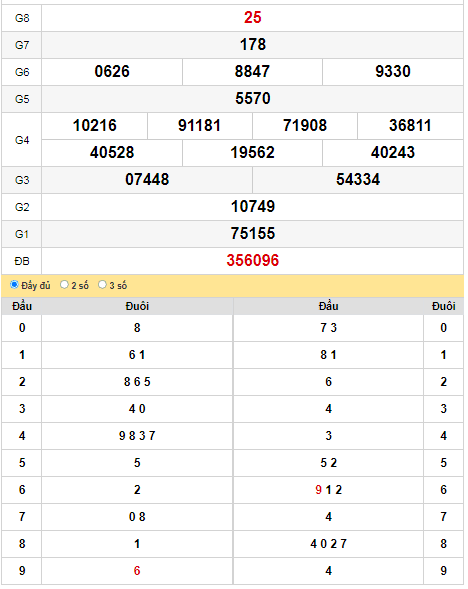468x589 pixels.
Task: Click the G3 number 54334
Action: pyautogui.click(x=358, y=180)
